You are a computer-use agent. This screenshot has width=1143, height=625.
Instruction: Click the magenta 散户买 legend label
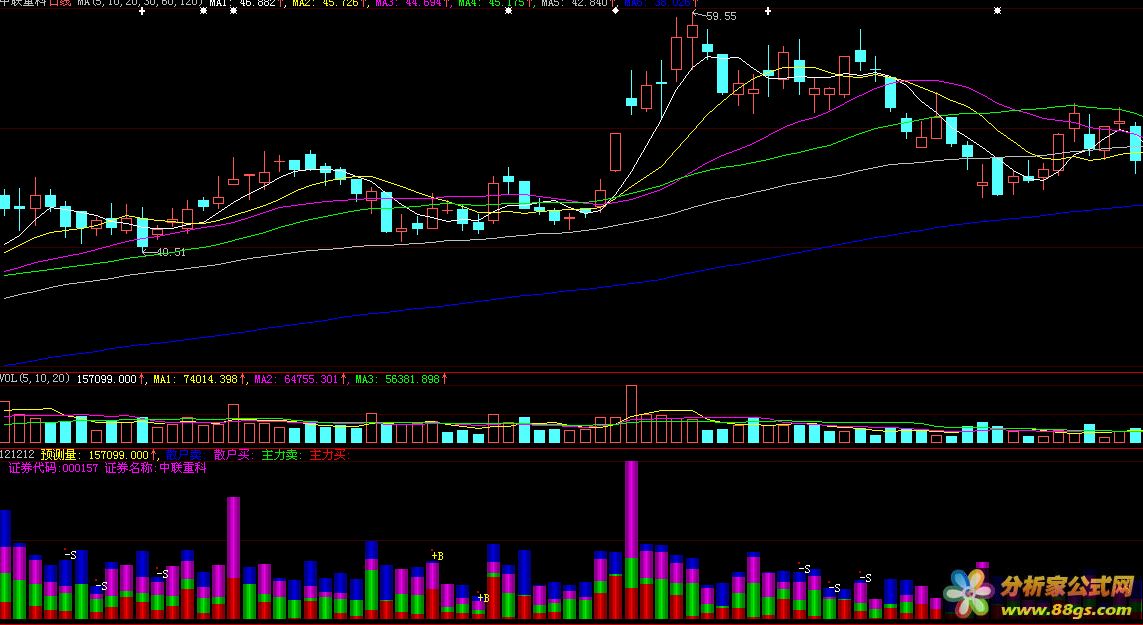[x=233, y=455]
